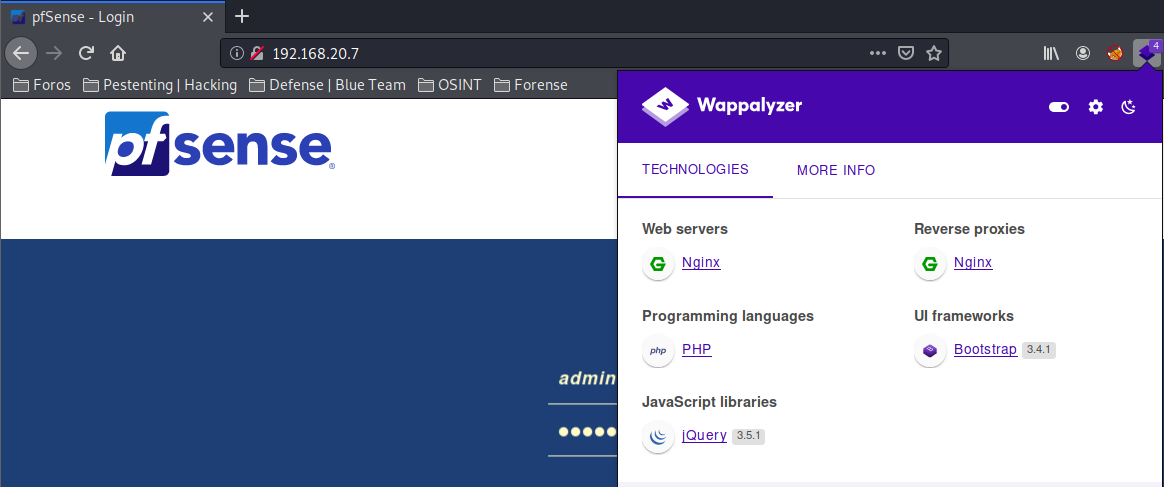
Task: Open Firefox account icon
Action: (x=1083, y=53)
